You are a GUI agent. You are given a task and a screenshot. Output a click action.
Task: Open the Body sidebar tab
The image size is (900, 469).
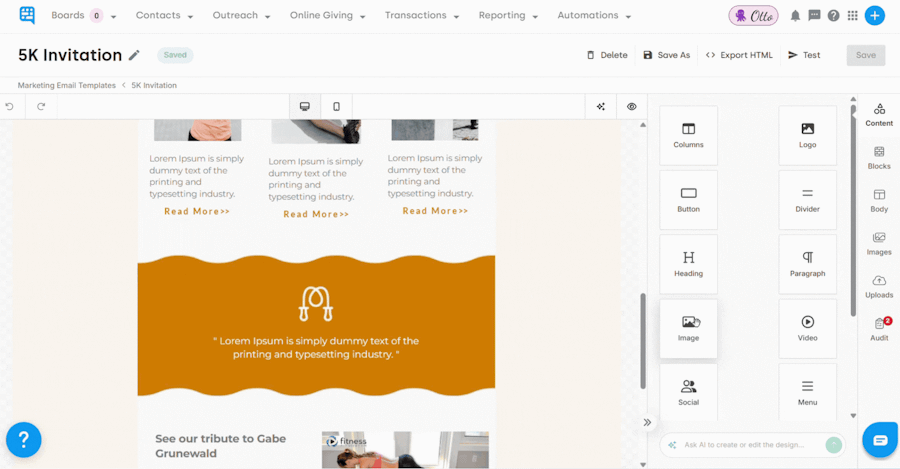[879, 201]
